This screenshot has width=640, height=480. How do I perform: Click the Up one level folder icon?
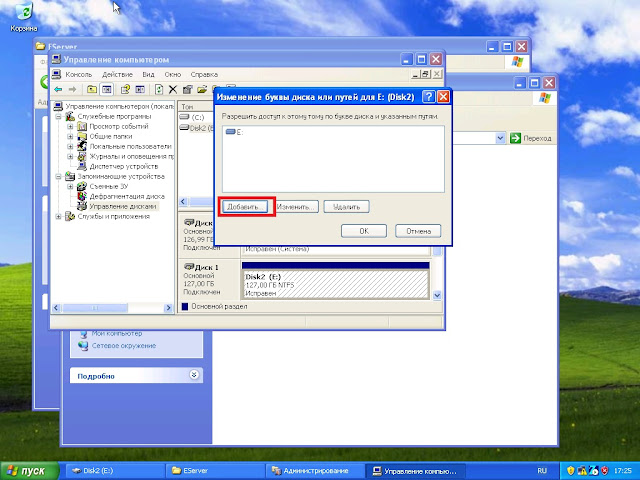point(92,89)
